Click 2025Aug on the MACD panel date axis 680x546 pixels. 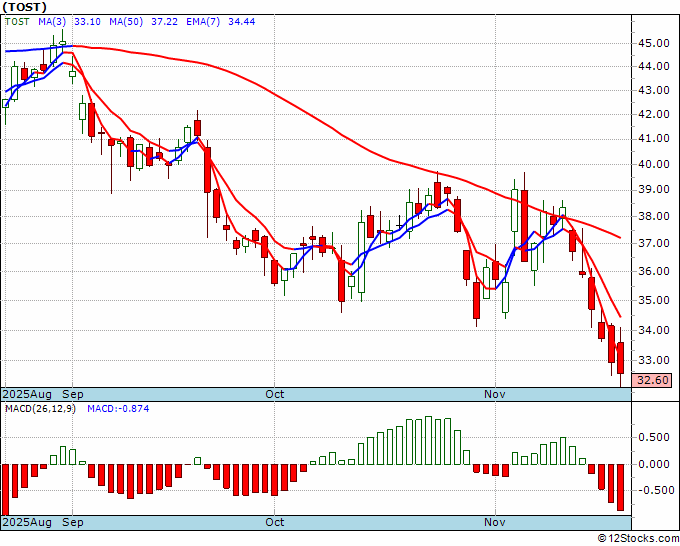pyautogui.click(x=27, y=522)
